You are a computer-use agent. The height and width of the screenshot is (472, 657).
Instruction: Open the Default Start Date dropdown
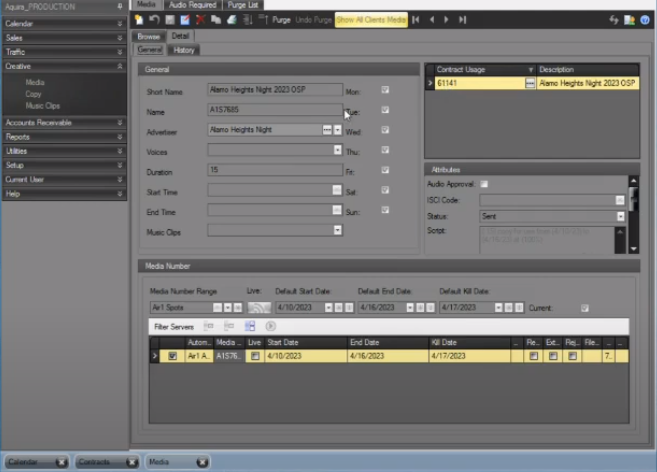(328, 308)
